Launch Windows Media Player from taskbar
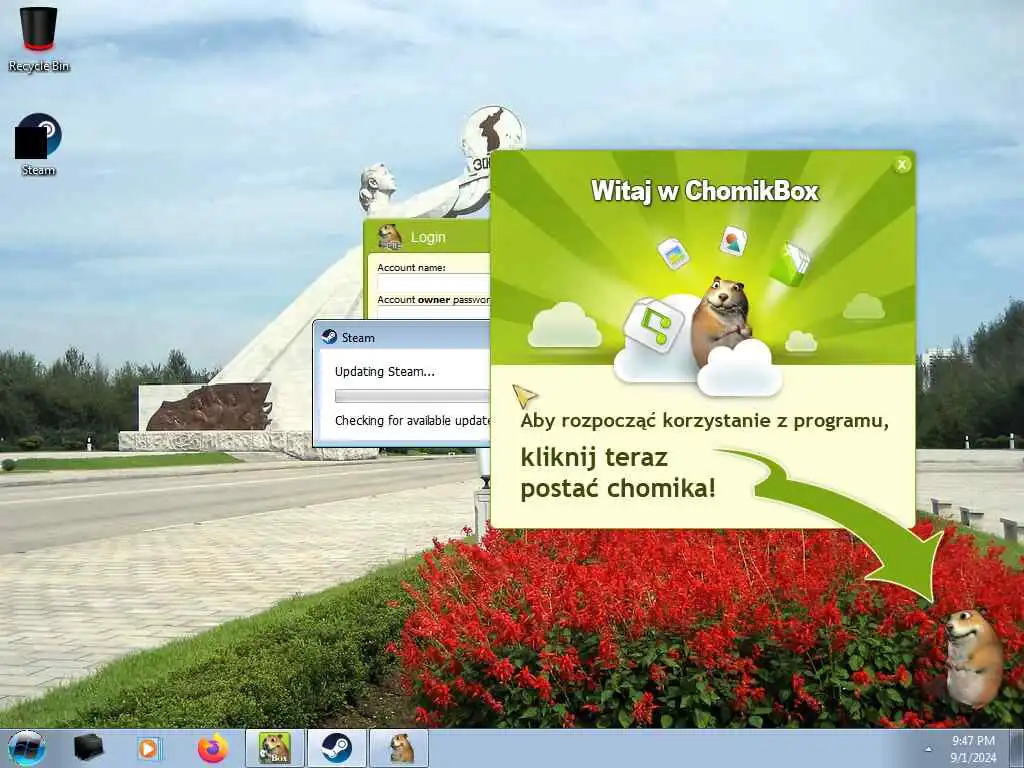The width and height of the screenshot is (1024, 768). tap(149, 748)
